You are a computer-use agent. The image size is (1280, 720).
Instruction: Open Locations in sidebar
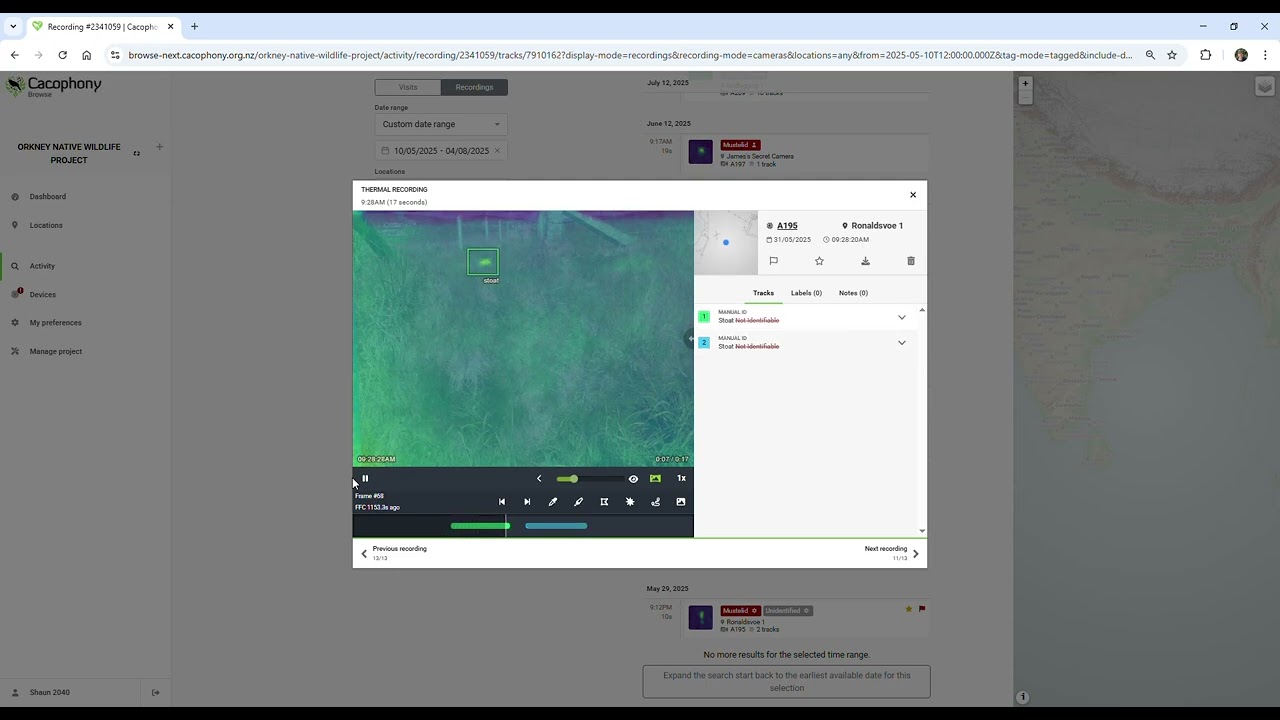click(x=46, y=225)
